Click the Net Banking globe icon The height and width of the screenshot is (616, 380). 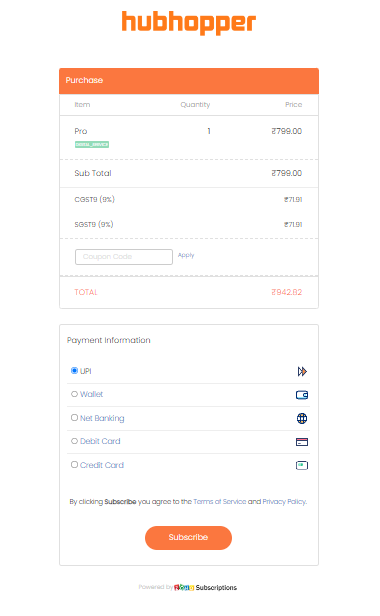pyautogui.click(x=302, y=418)
